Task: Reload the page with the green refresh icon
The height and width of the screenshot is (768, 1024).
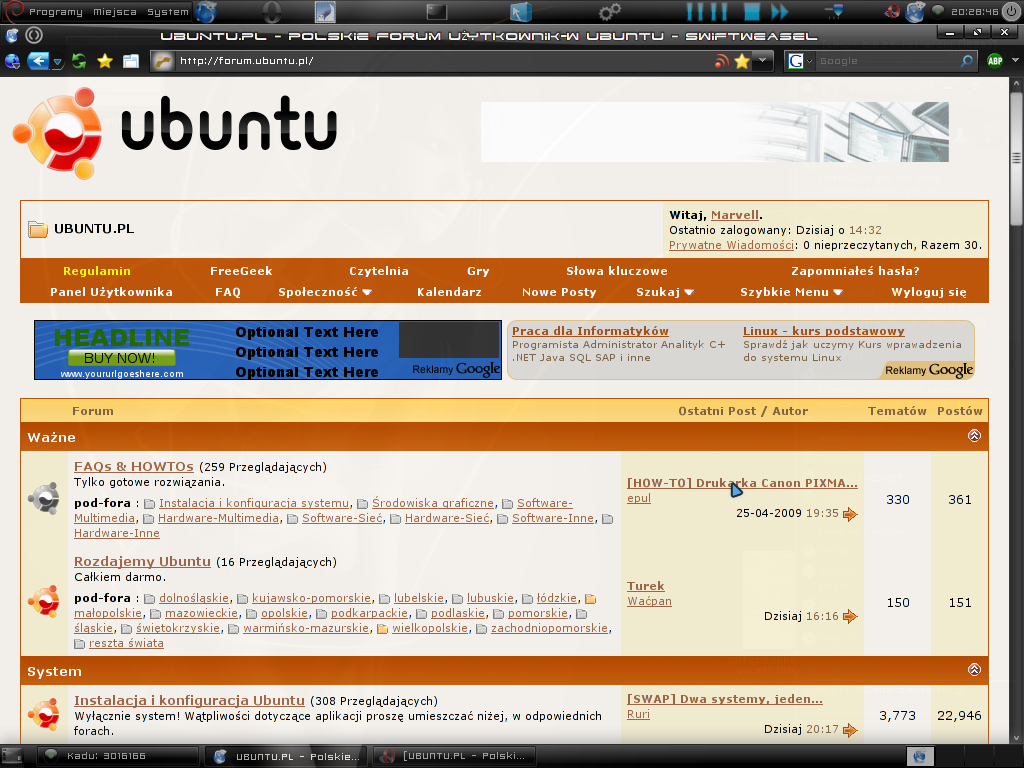Action: (x=79, y=61)
